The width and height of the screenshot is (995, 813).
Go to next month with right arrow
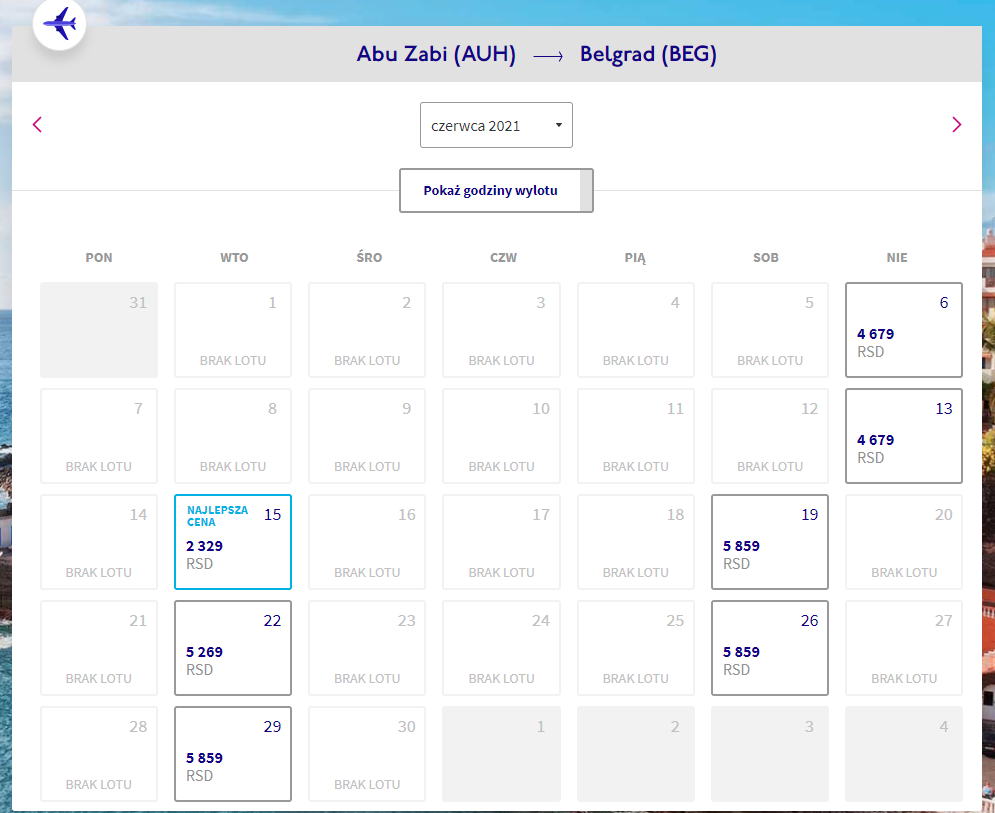coord(956,124)
